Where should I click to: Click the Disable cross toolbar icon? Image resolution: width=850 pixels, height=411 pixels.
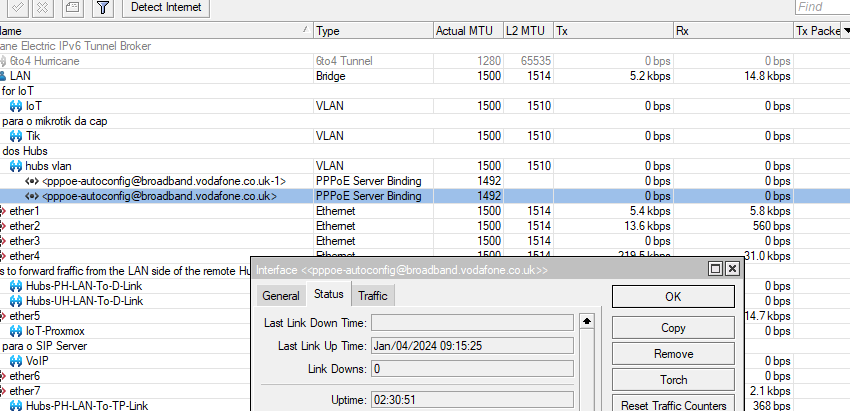coord(44,8)
